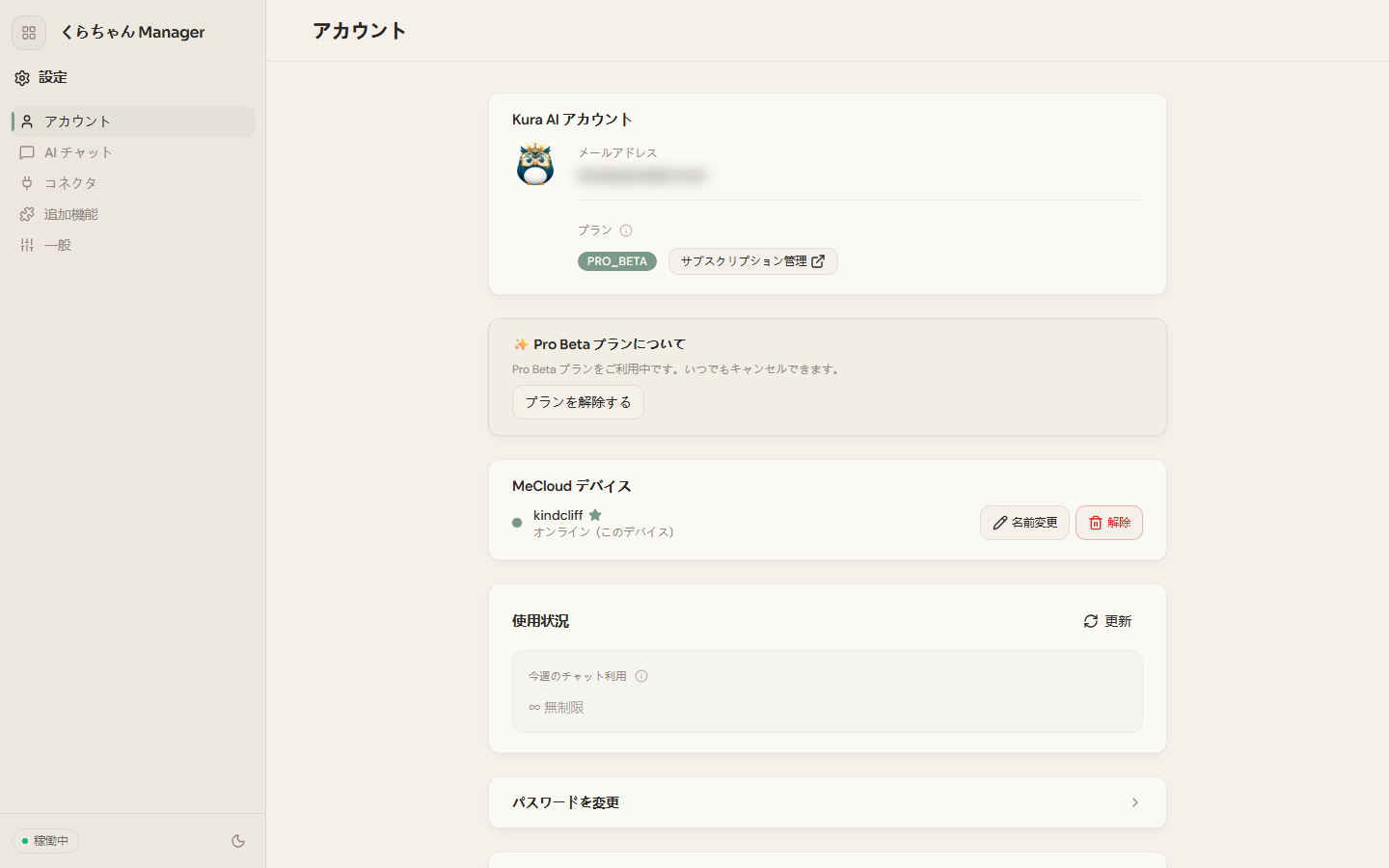Click the sparkle icon by Pro Beta プランについて
The width and height of the screenshot is (1389, 868).
pos(521,344)
